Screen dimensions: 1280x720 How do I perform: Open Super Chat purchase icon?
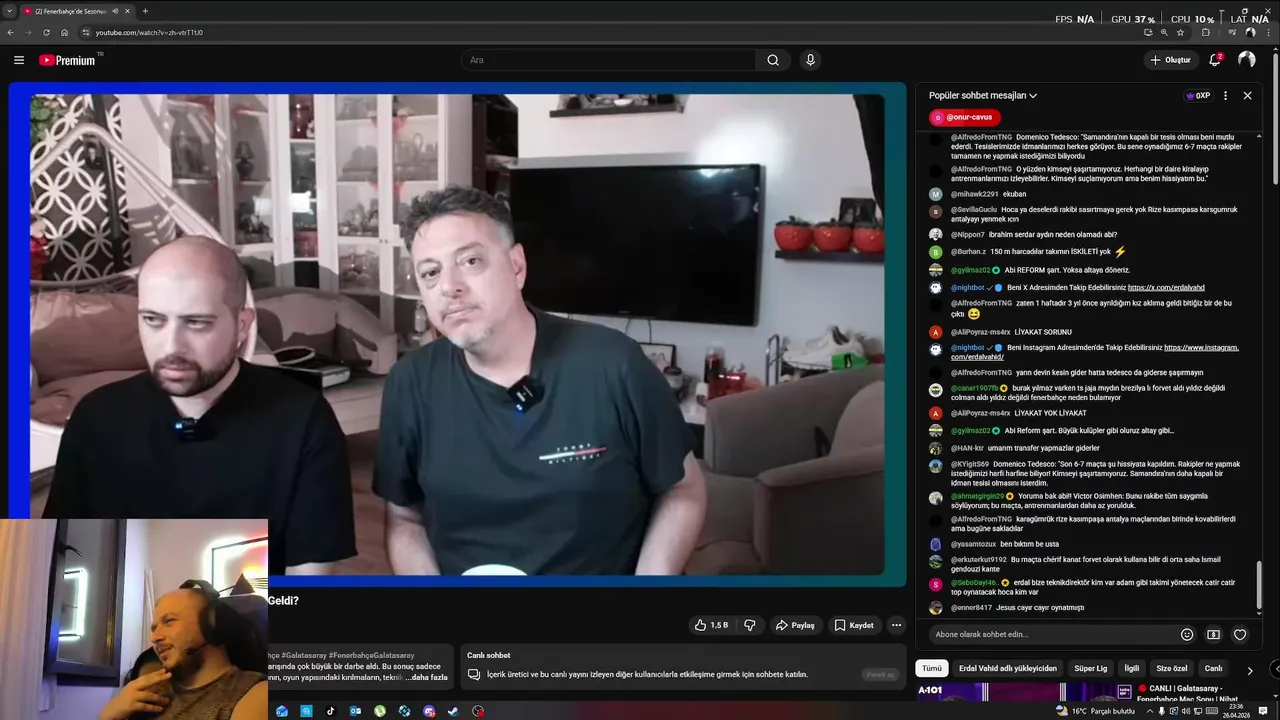(x=1213, y=634)
